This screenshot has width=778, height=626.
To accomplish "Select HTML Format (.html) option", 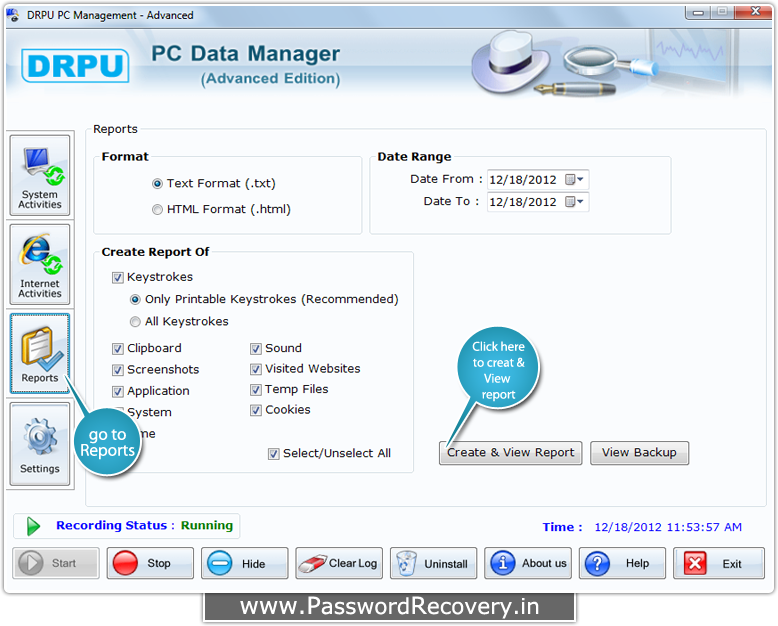I will tap(157, 209).
